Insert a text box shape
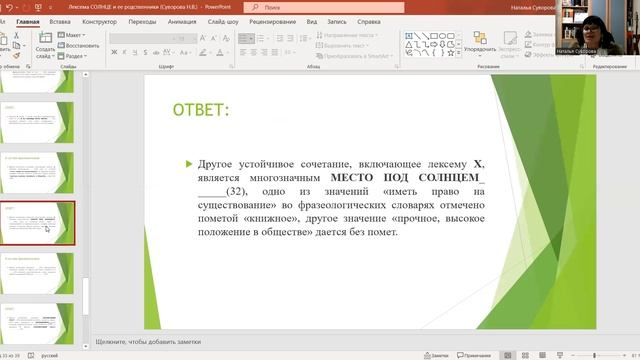 tap(409, 36)
